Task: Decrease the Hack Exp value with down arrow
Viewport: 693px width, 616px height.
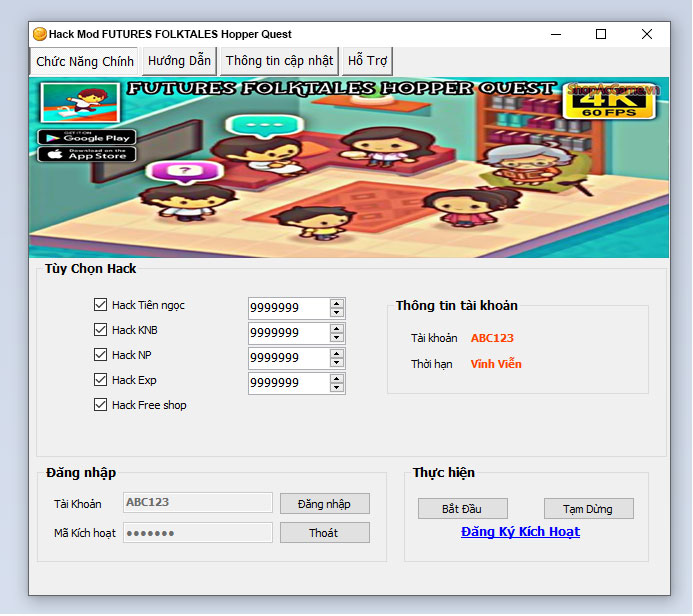Action: (337, 388)
